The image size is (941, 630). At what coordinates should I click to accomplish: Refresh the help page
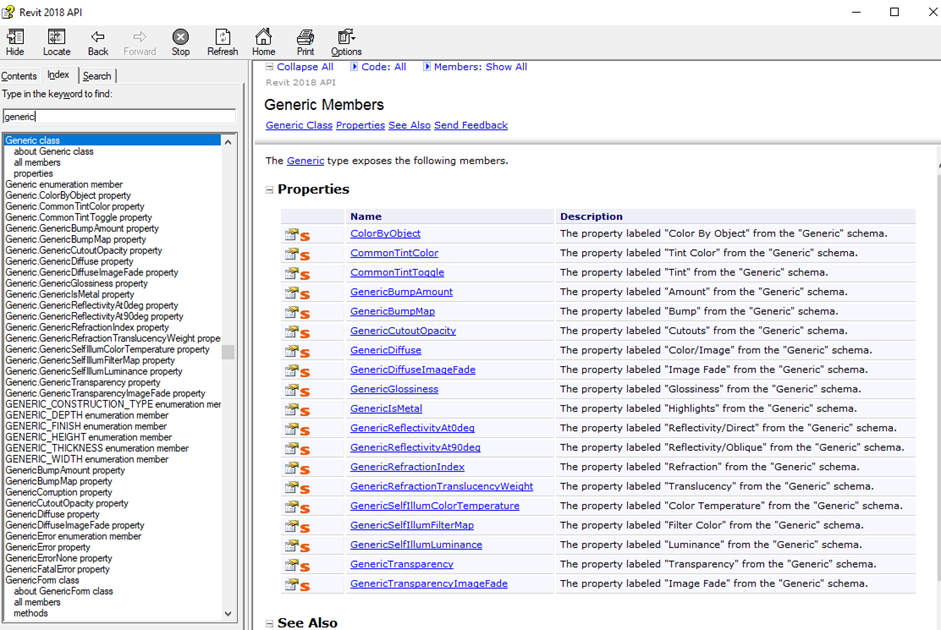pos(222,42)
